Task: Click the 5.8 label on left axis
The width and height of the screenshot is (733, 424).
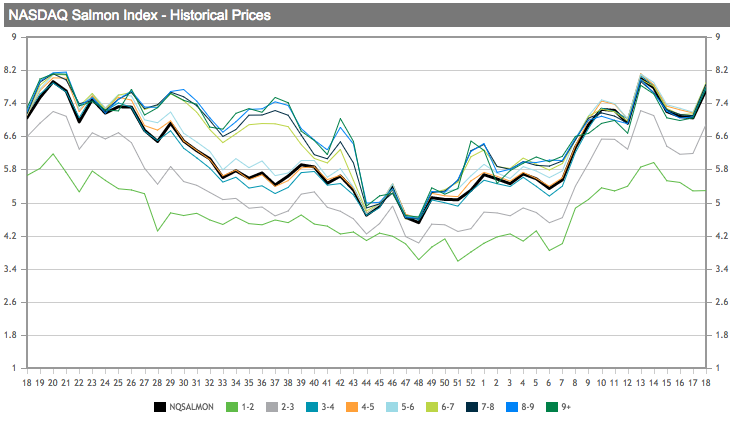Action: tap(10, 170)
